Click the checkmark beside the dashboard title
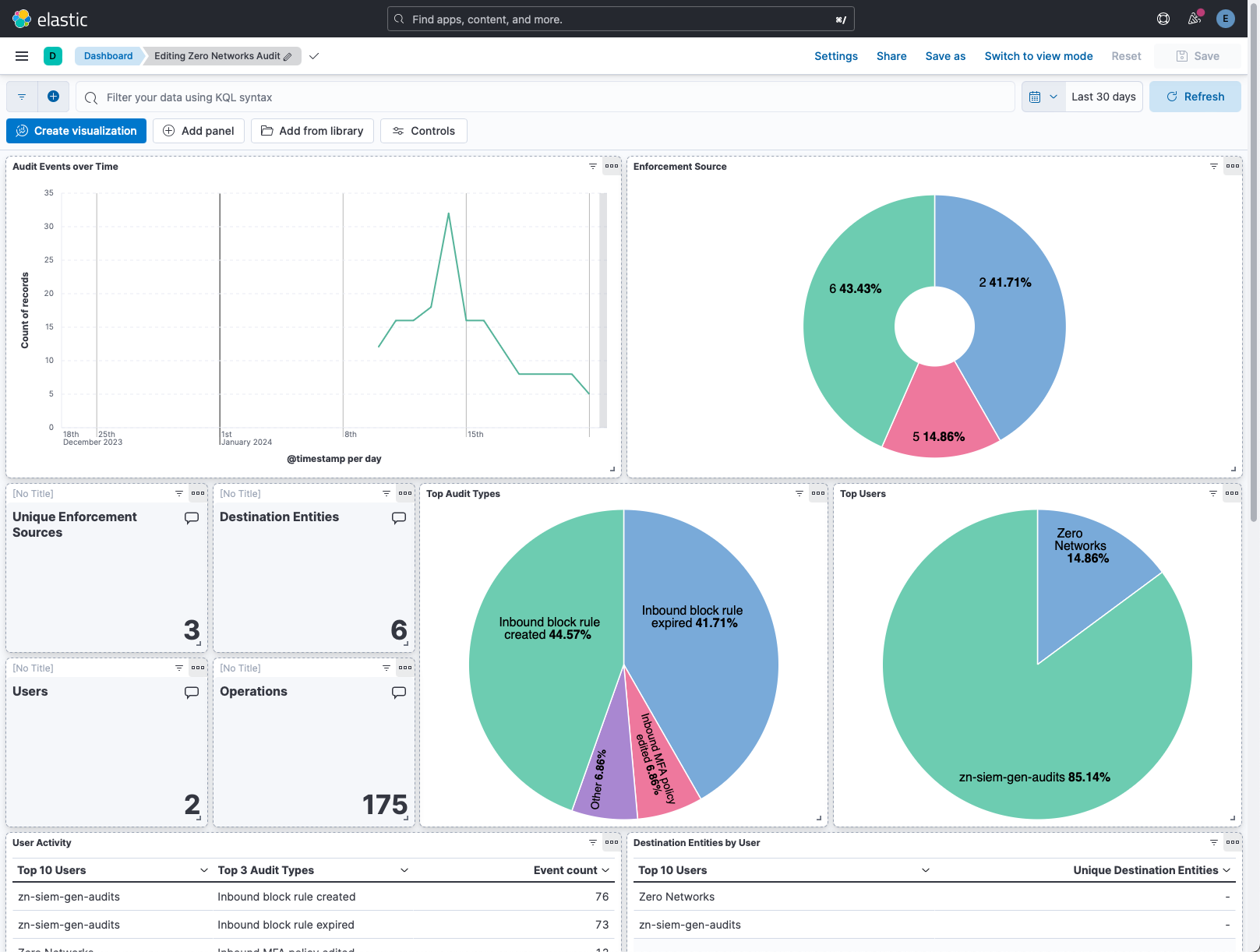 click(314, 56)
